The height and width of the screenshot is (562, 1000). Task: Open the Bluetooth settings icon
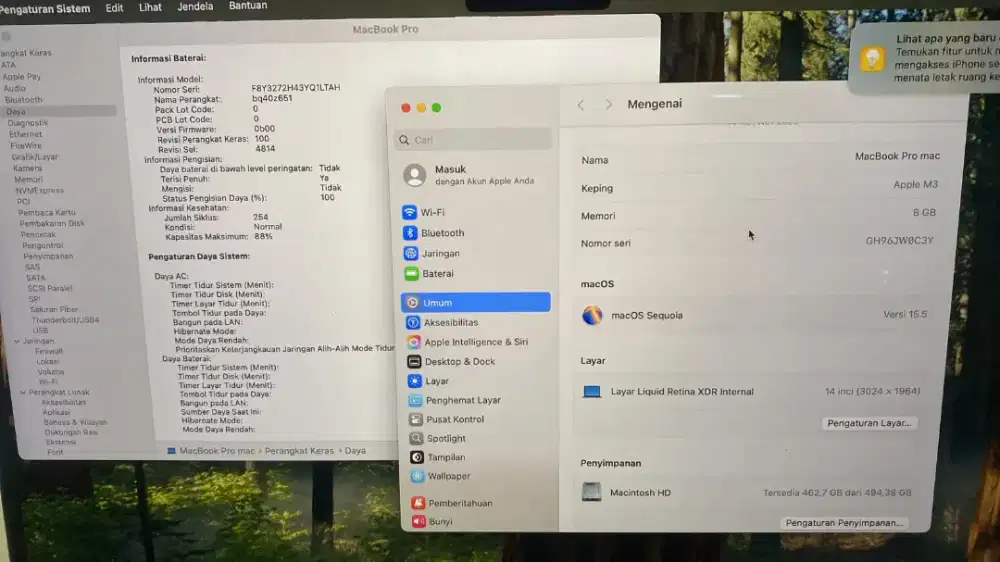[x=410, y=233]
